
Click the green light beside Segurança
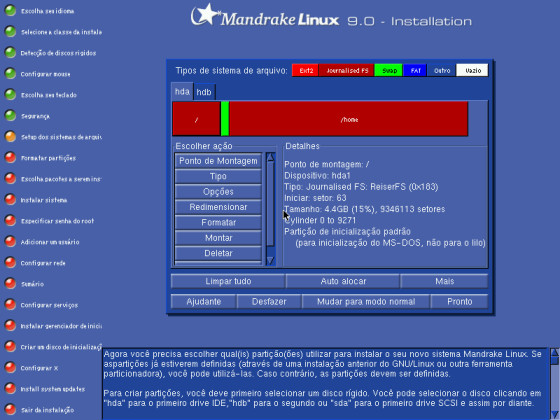tap(10, 116)
